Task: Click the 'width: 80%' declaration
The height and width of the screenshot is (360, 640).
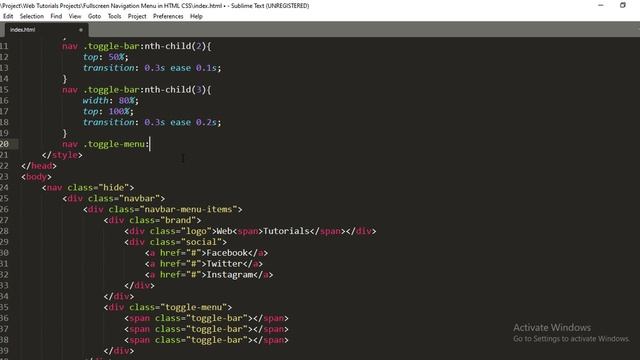Action: click(111, 100)
